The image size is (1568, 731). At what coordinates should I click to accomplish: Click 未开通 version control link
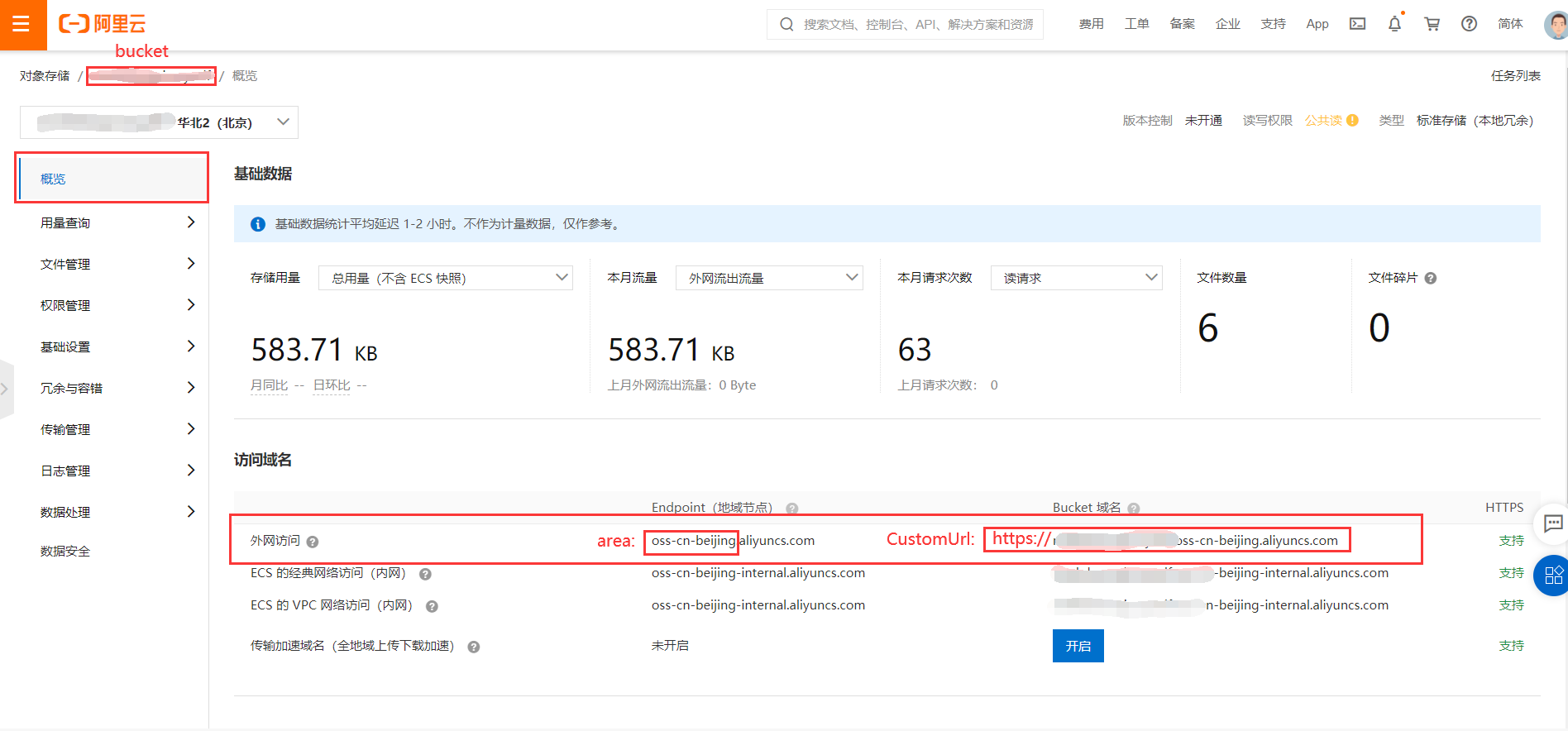click(1203, 121)
